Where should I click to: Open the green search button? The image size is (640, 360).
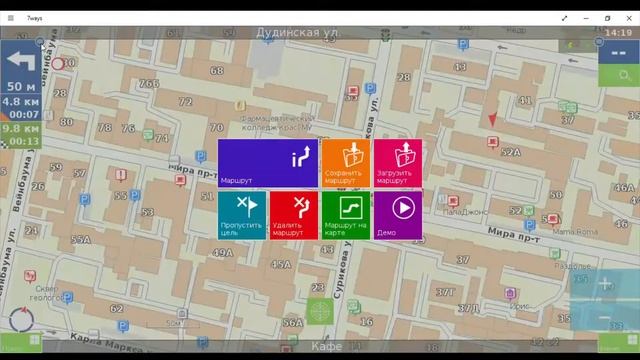(619, 76)
